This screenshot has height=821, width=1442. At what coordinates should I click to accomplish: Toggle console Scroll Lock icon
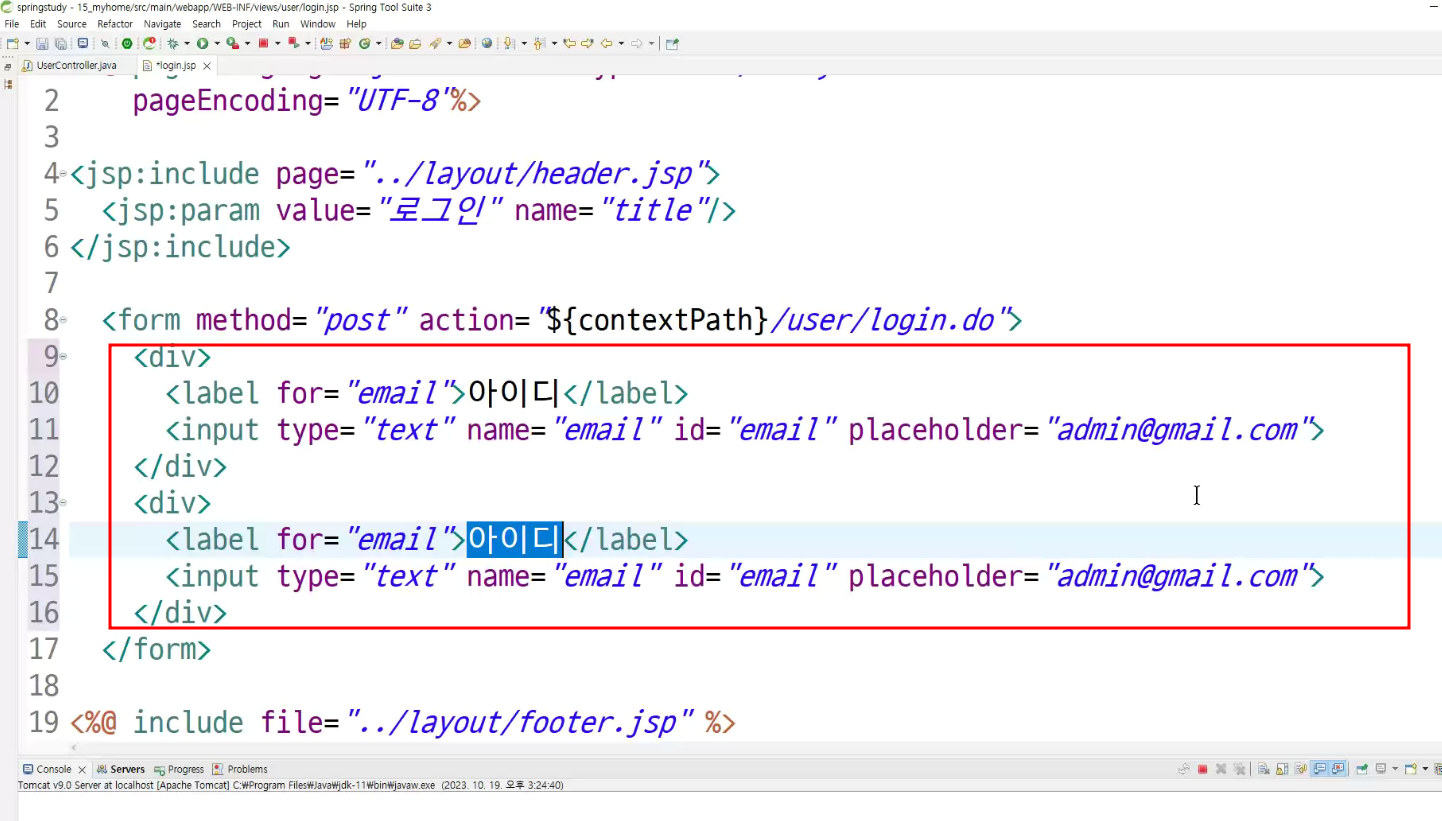click(1282, 769)
